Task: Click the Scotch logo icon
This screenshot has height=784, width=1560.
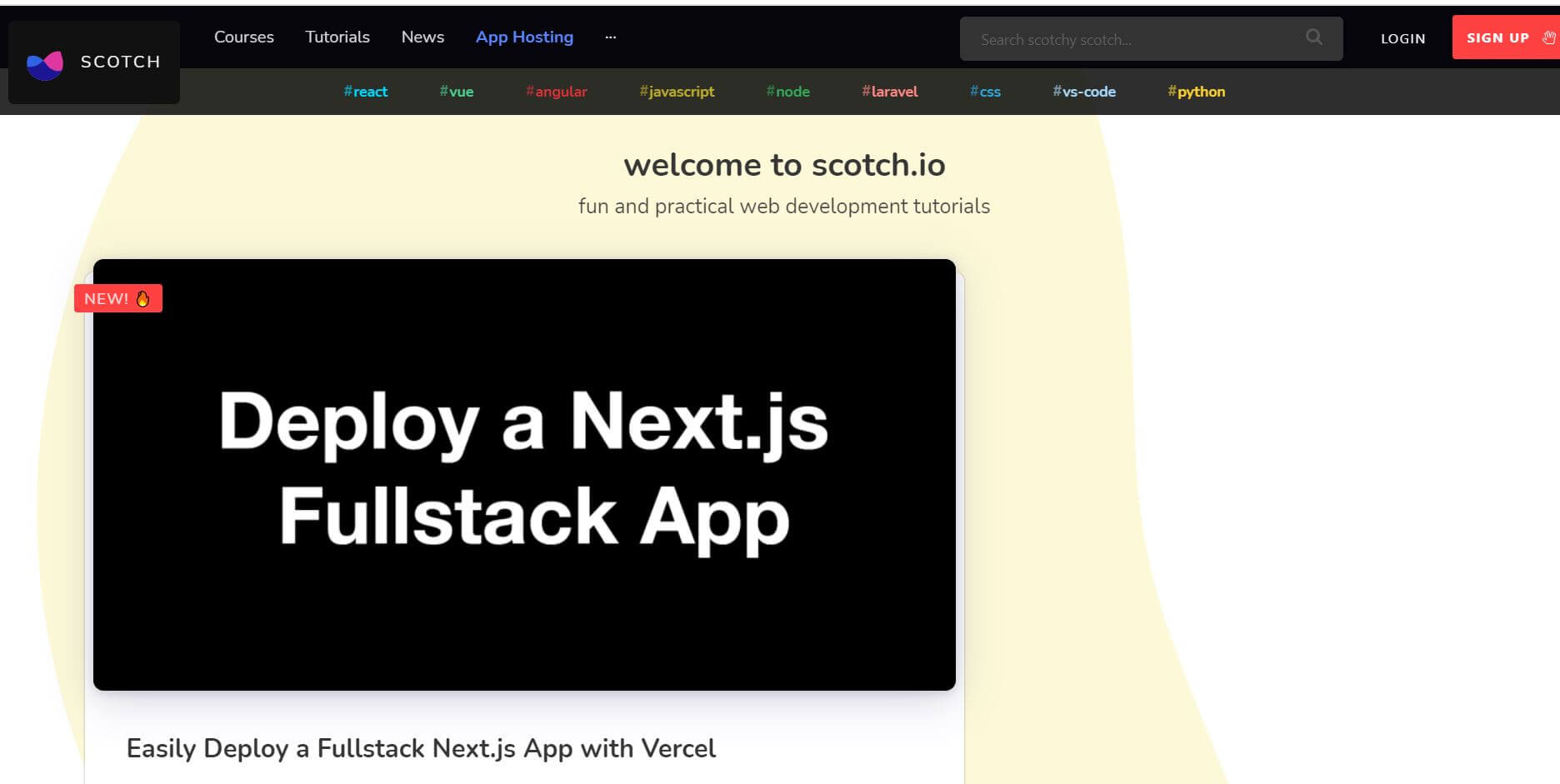Action: (45, 64)
